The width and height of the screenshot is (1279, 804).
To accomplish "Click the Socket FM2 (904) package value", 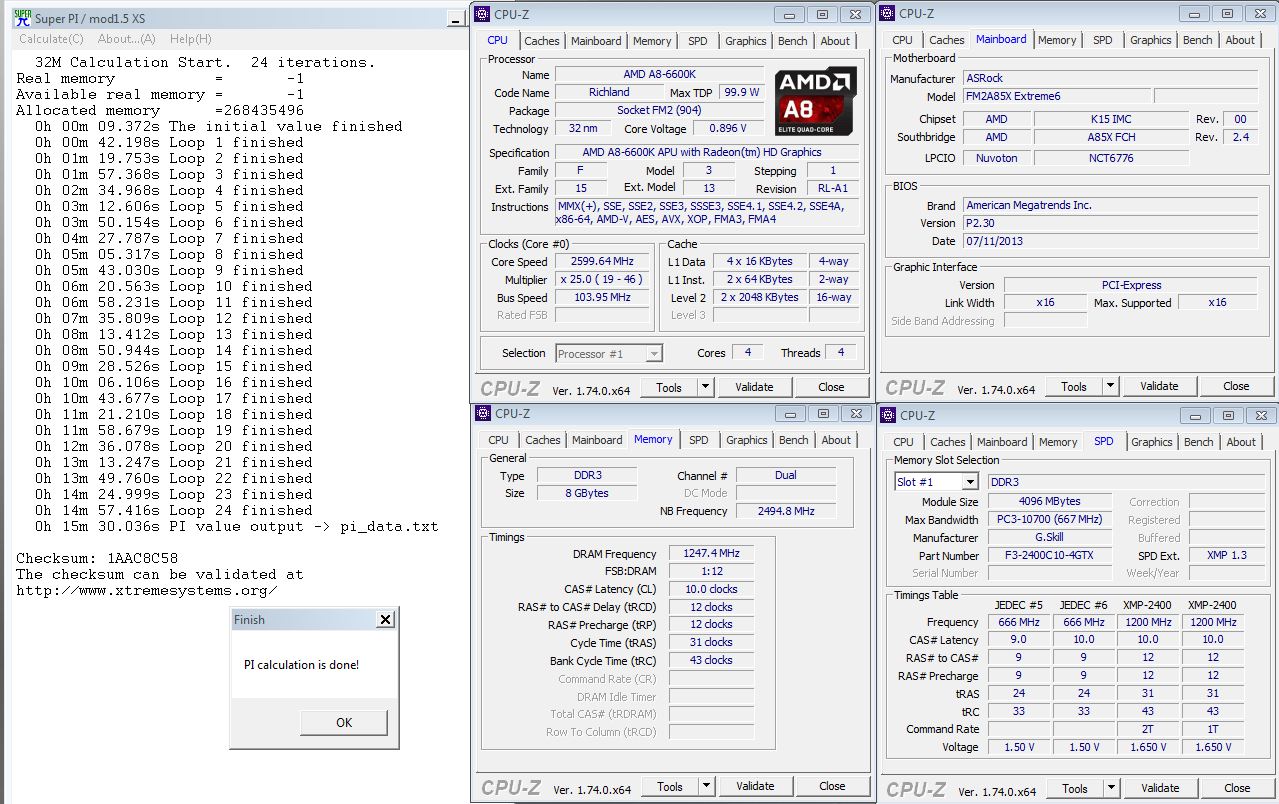I will click(659, 110).
